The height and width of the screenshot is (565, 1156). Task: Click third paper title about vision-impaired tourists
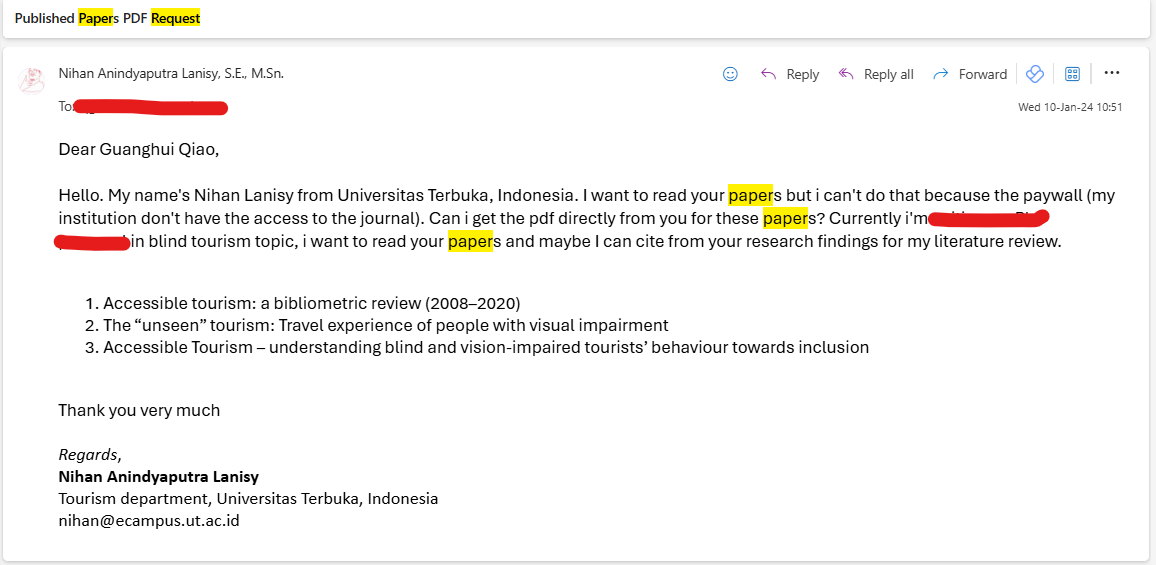click(486, 347)
